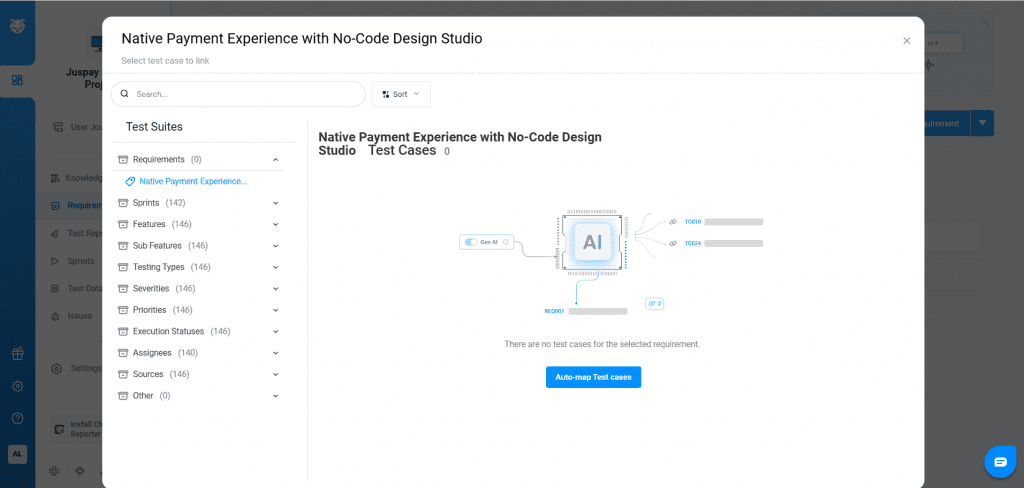Viewport: 1024px width, 488px height.
Task: Click the magnifier icon in search bar
Action: pyautogui.click(x=125, y=94)
